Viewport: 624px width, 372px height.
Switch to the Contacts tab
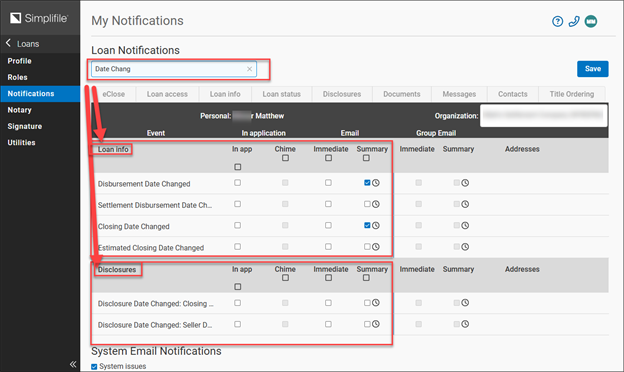[x=513, y=94]
